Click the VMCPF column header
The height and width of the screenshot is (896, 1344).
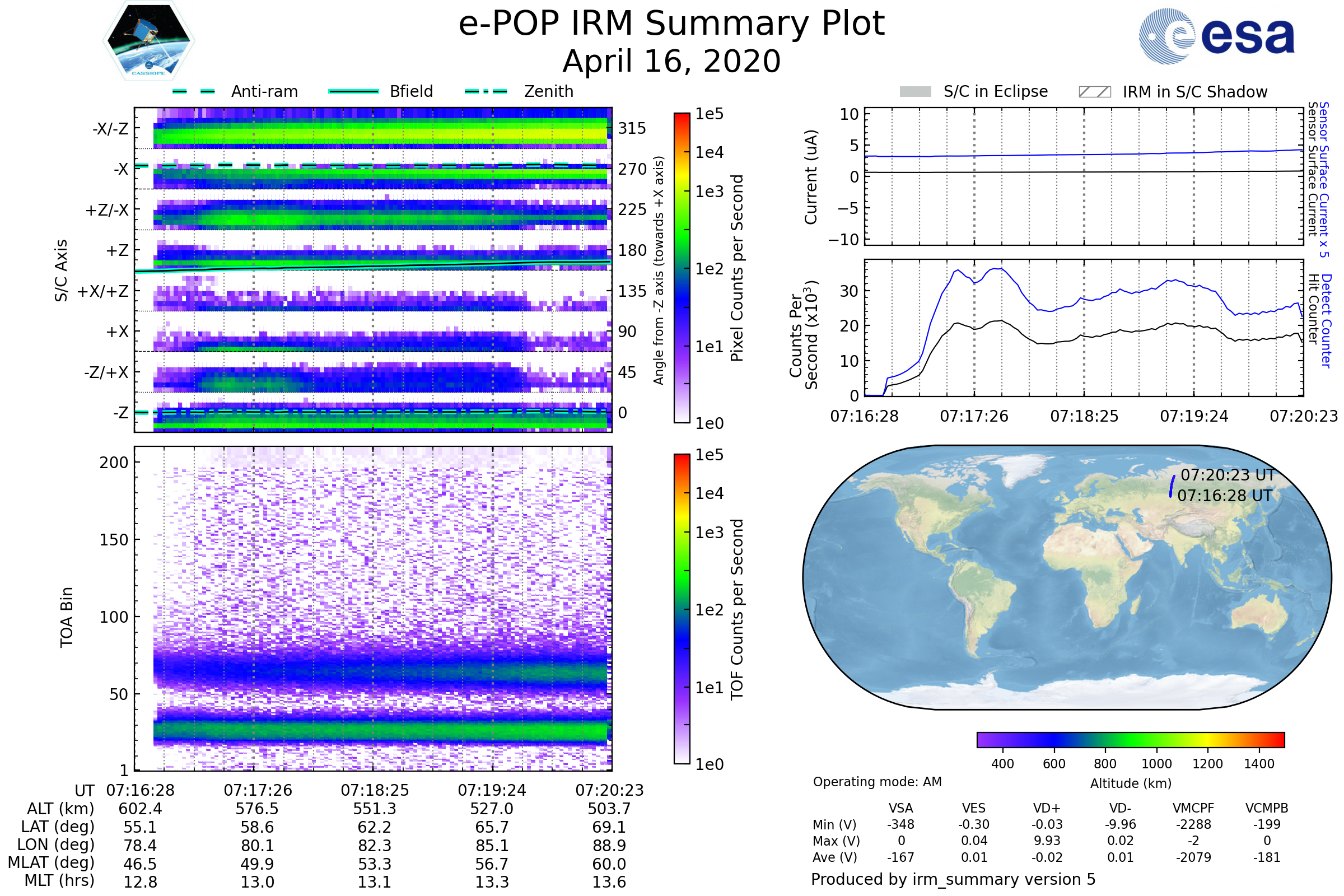pyautogui.click(x=1193, y=808)
